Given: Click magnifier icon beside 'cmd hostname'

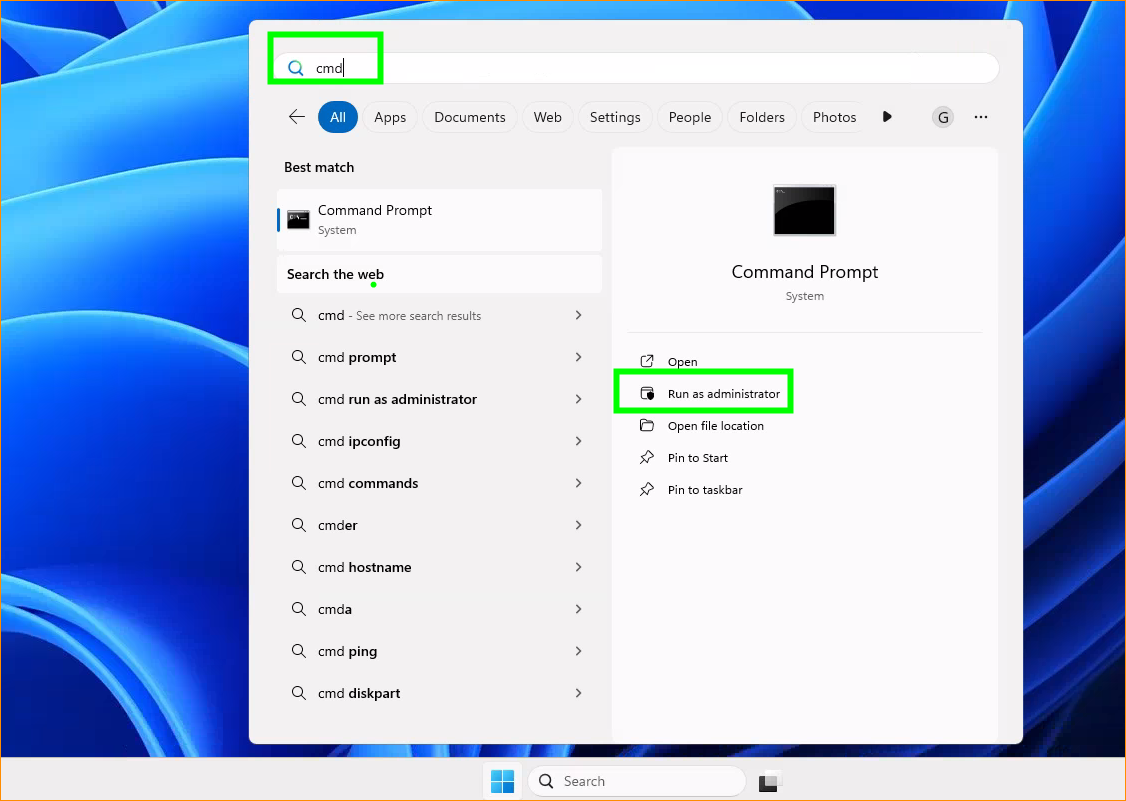Looking at the screenshot, I should tap(299, 567).
